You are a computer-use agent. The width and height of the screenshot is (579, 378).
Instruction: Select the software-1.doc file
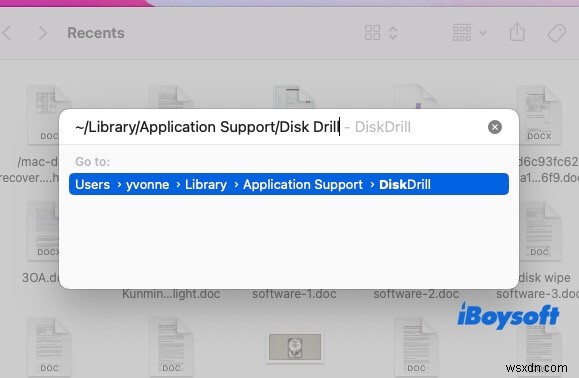[294, 294]
